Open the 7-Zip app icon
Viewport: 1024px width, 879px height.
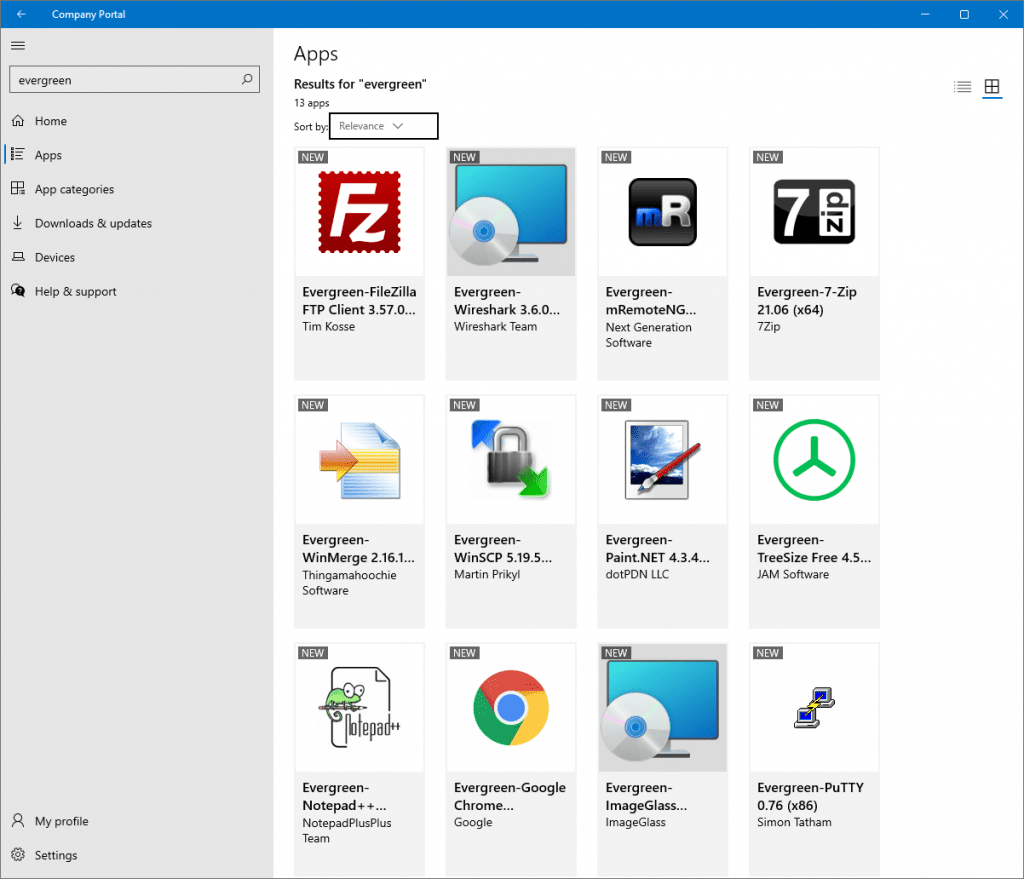[x=814, y=212]
